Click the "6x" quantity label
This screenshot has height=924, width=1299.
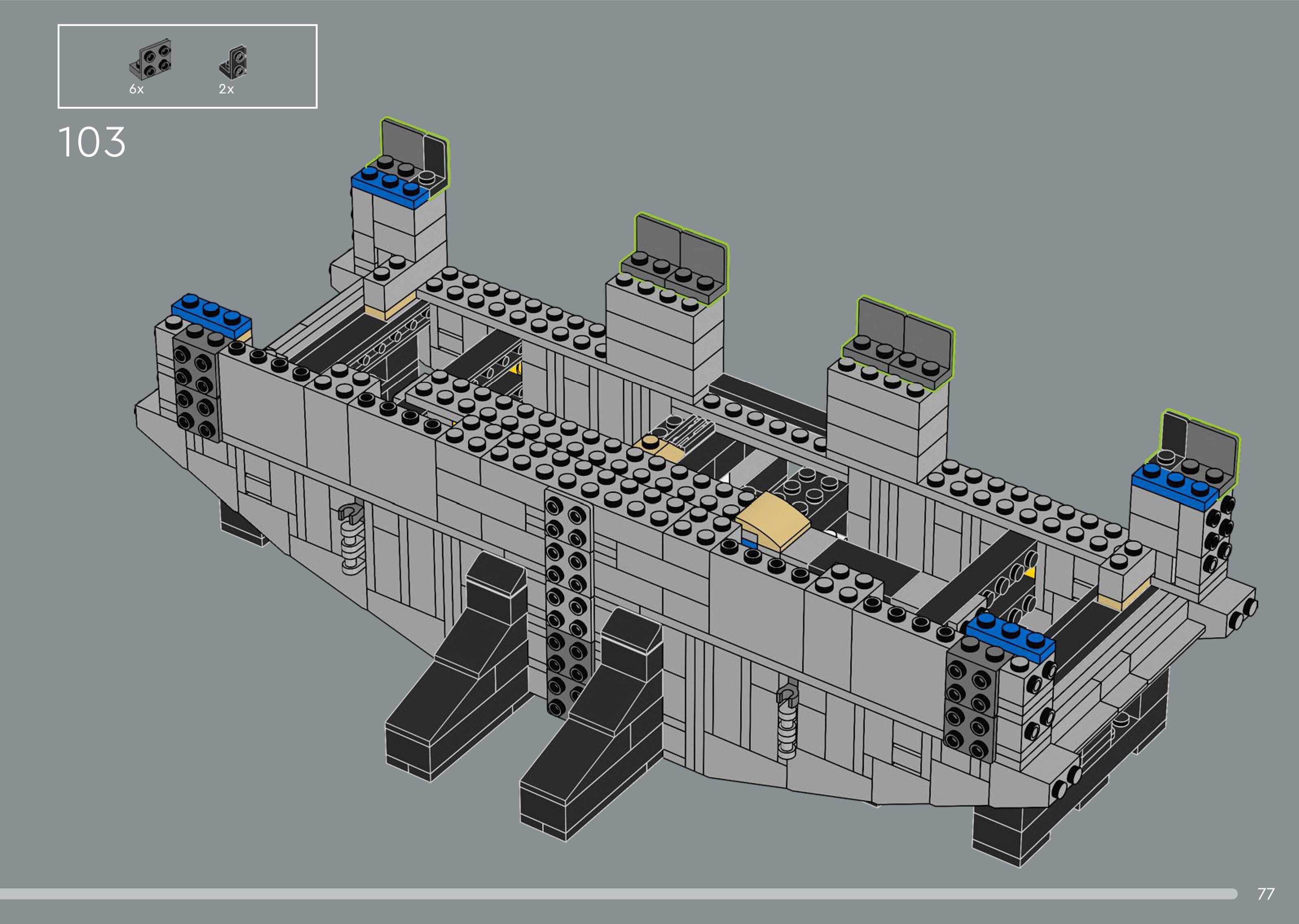coord(136,89)
